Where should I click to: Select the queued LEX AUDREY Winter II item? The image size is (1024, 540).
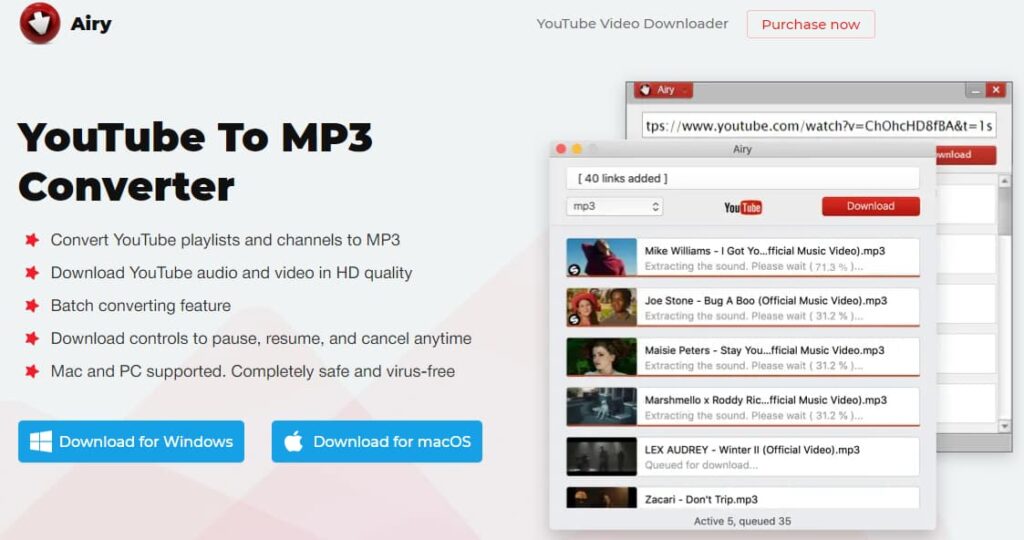[742, 456]
